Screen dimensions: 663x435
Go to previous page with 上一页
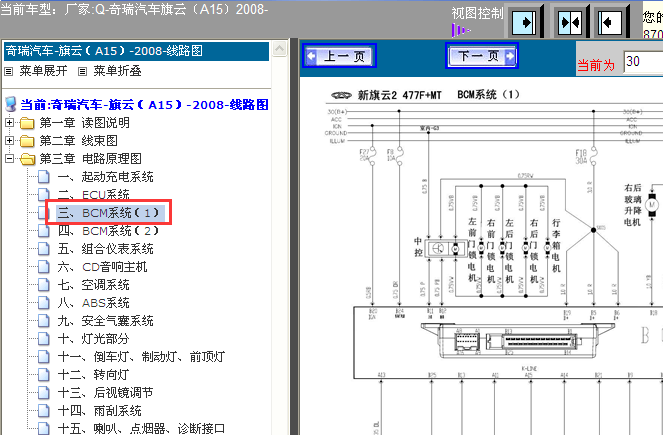340,56
